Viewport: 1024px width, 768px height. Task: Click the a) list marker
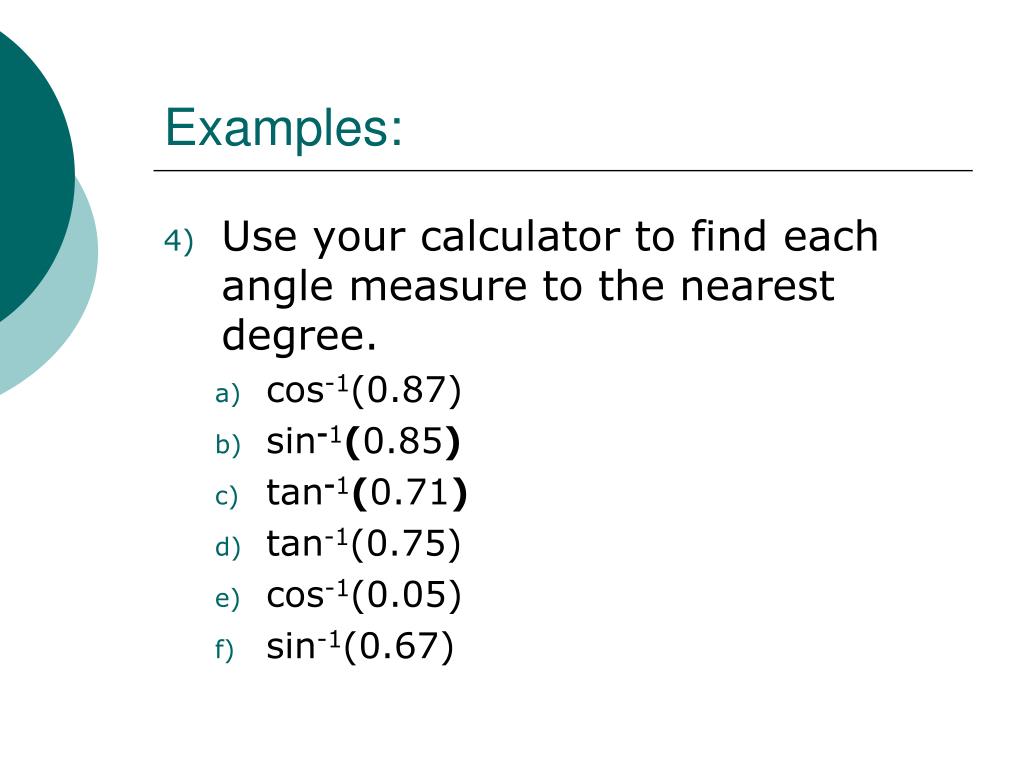click(227, 394)
